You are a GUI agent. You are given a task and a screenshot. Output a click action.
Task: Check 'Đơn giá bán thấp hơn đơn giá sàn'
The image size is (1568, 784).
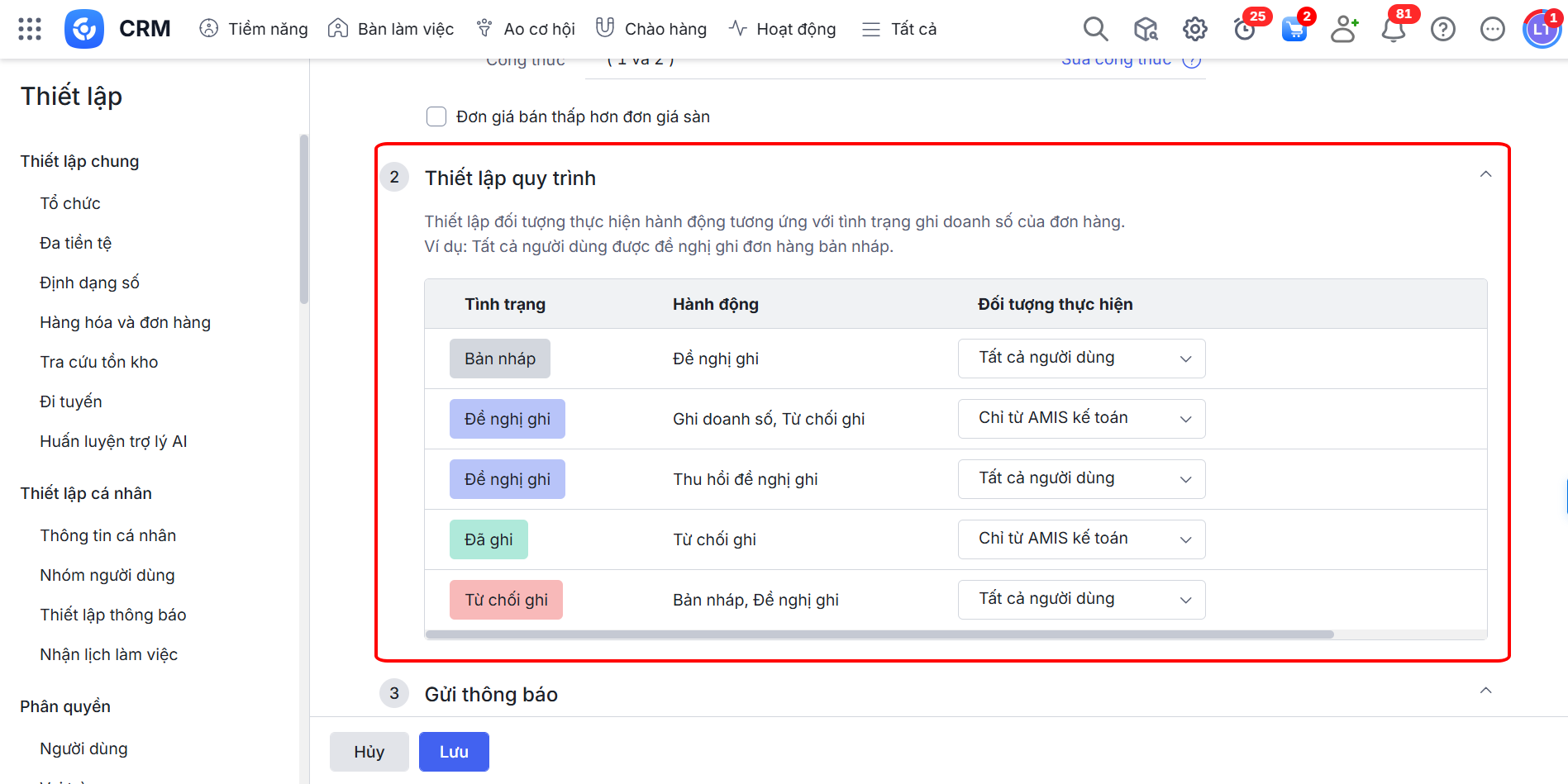tap(436, 116)
